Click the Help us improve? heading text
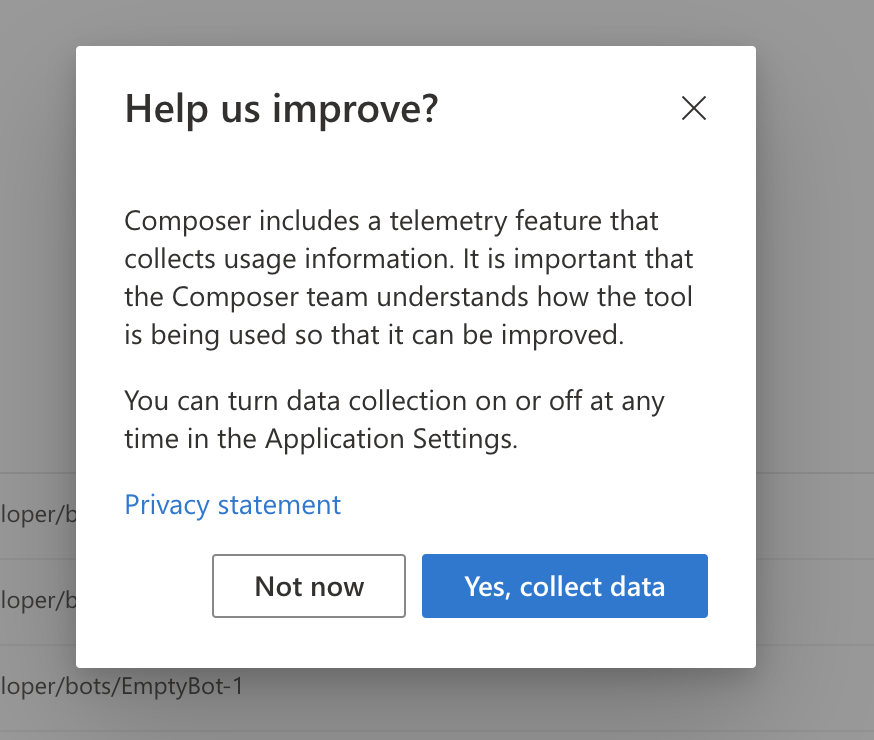This screenshot has width=874, height=740. pyautogui.click(x=281, y=109)
